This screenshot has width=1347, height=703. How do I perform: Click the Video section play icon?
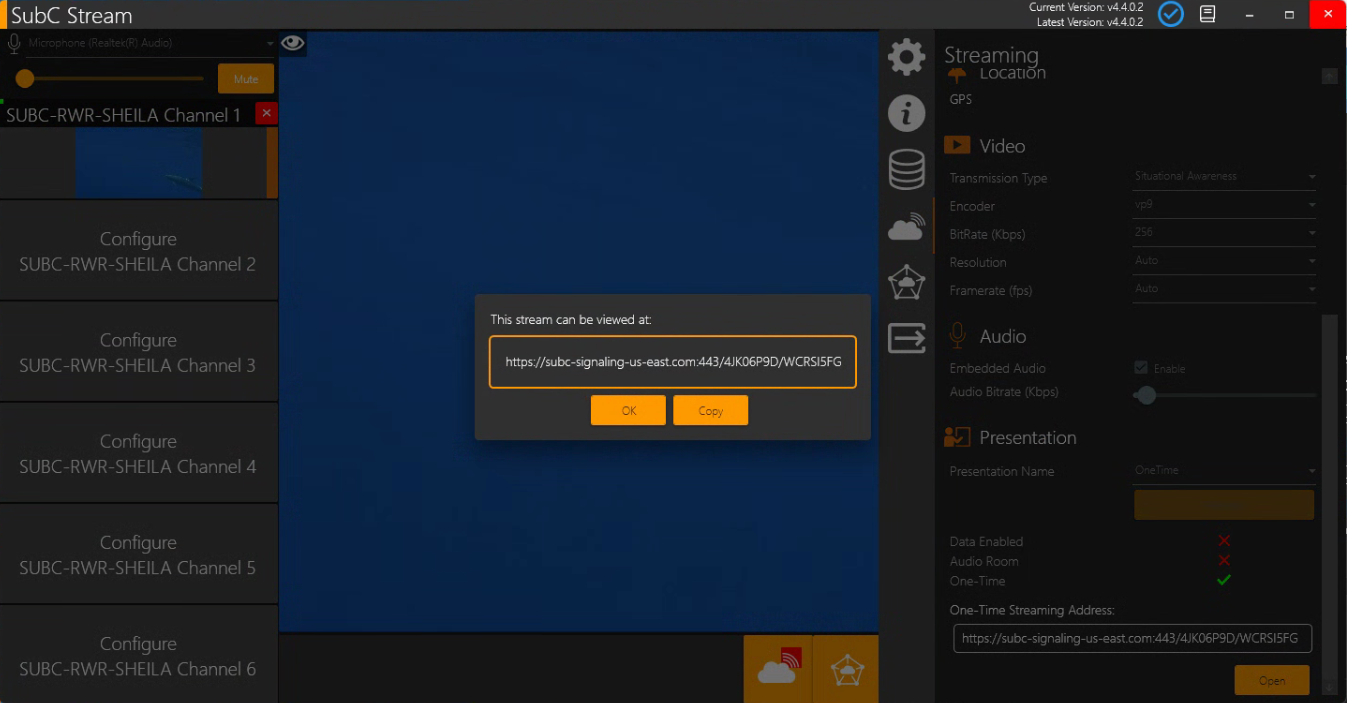[x=957, y=145]
